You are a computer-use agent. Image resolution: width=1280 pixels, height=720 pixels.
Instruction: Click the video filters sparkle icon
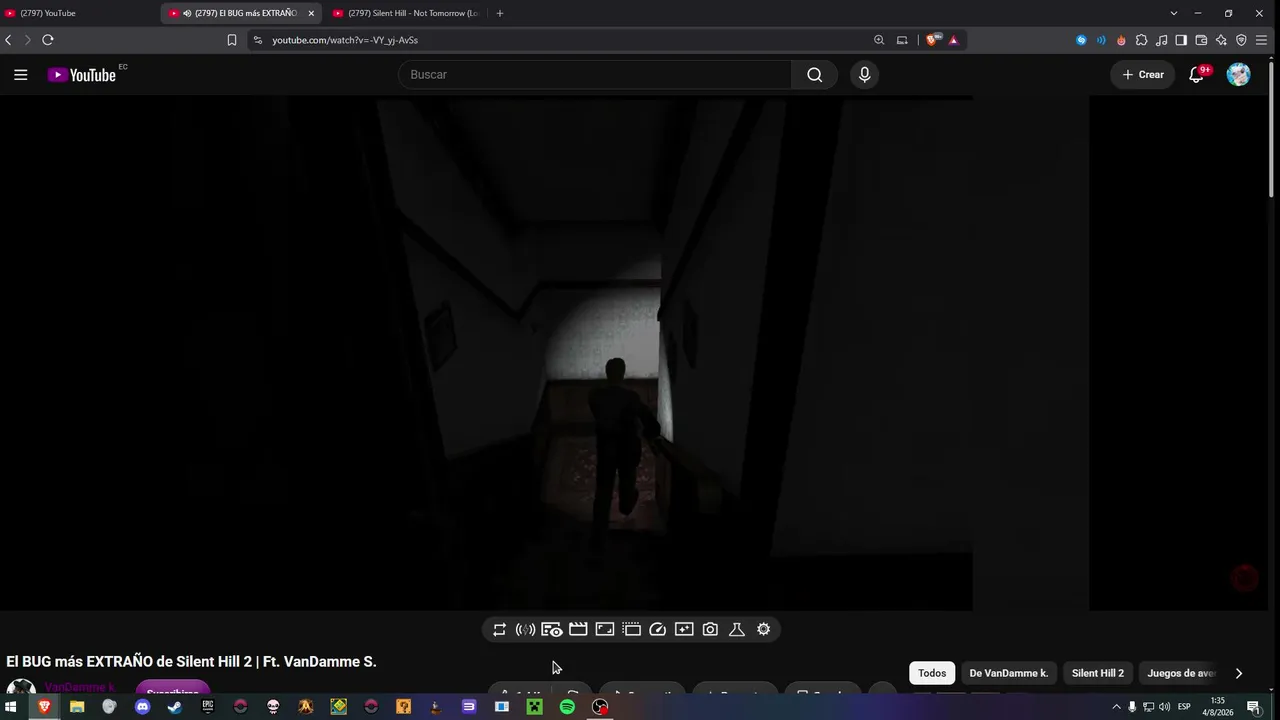(684, 629)
